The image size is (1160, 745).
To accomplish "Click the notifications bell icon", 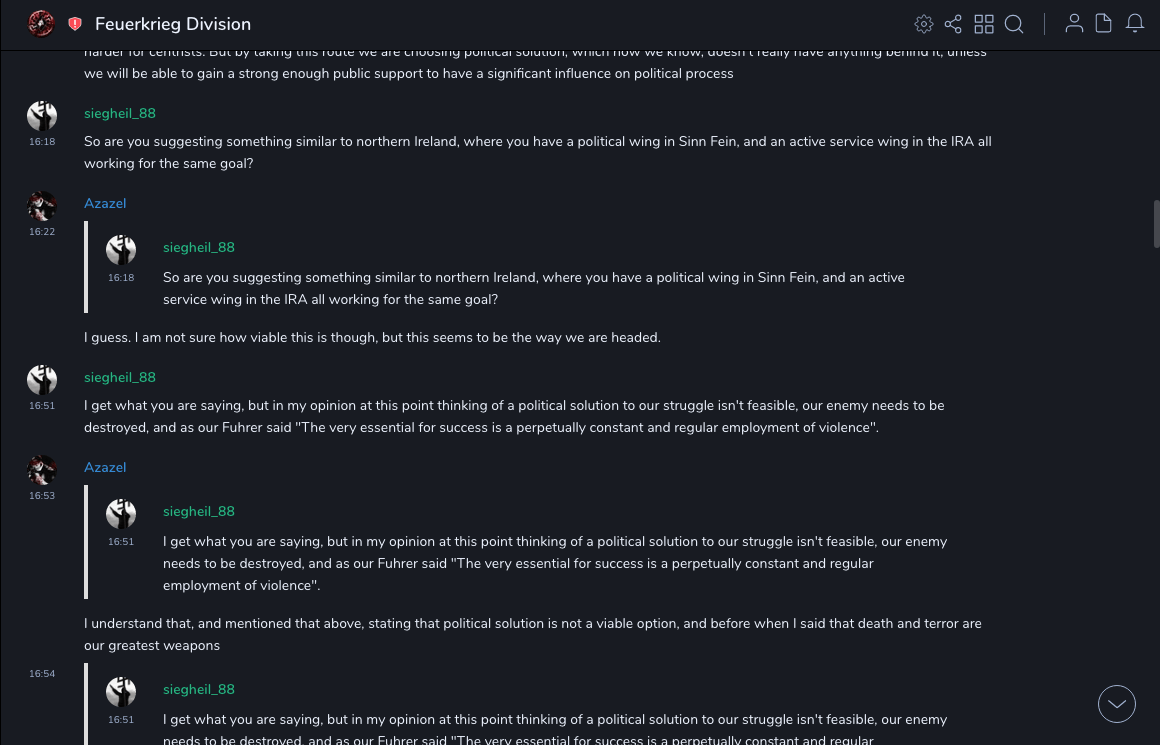I will pyautogui.click(x=1135, y=24).
